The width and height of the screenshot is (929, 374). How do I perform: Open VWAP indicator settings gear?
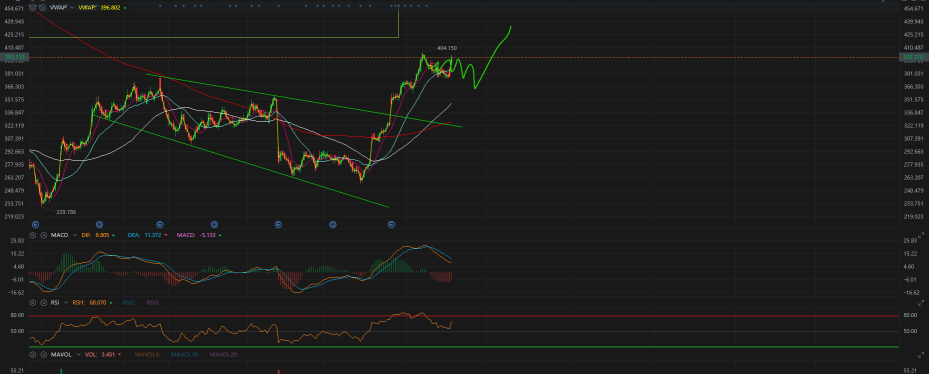pyautogui.click(x=33, y=7)
